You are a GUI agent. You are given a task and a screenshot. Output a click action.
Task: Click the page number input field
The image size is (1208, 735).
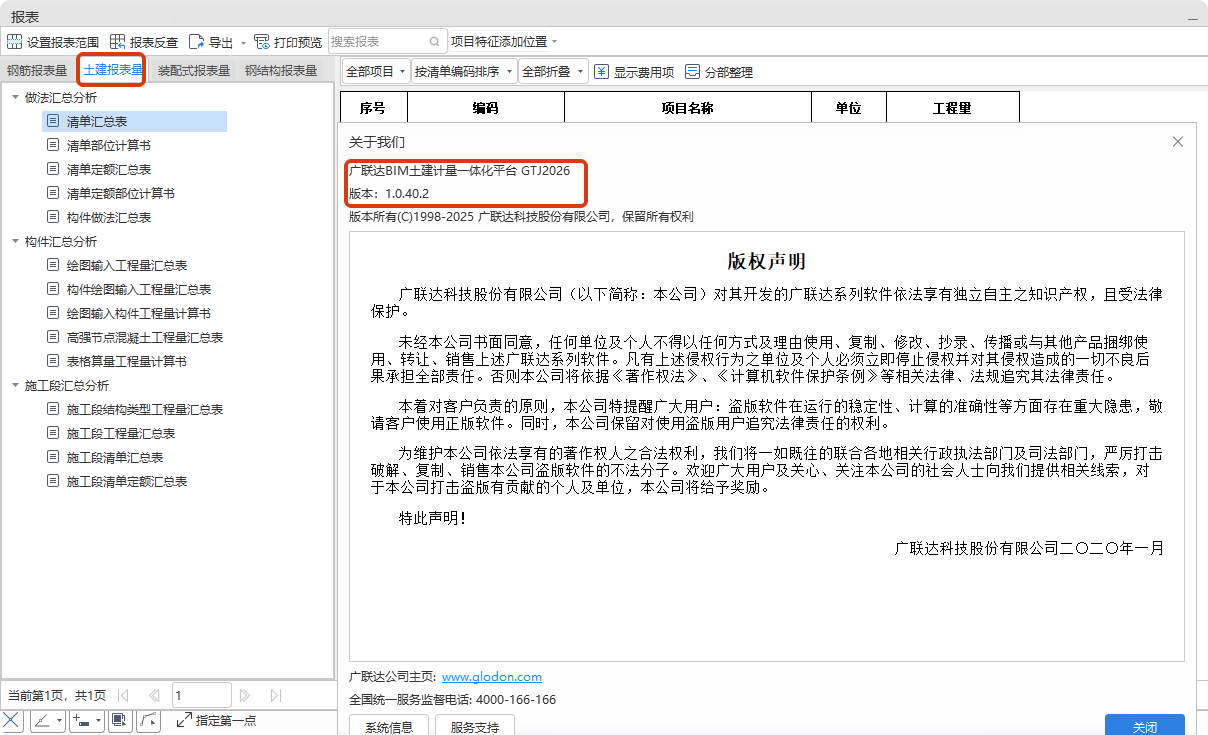[201, 695]
